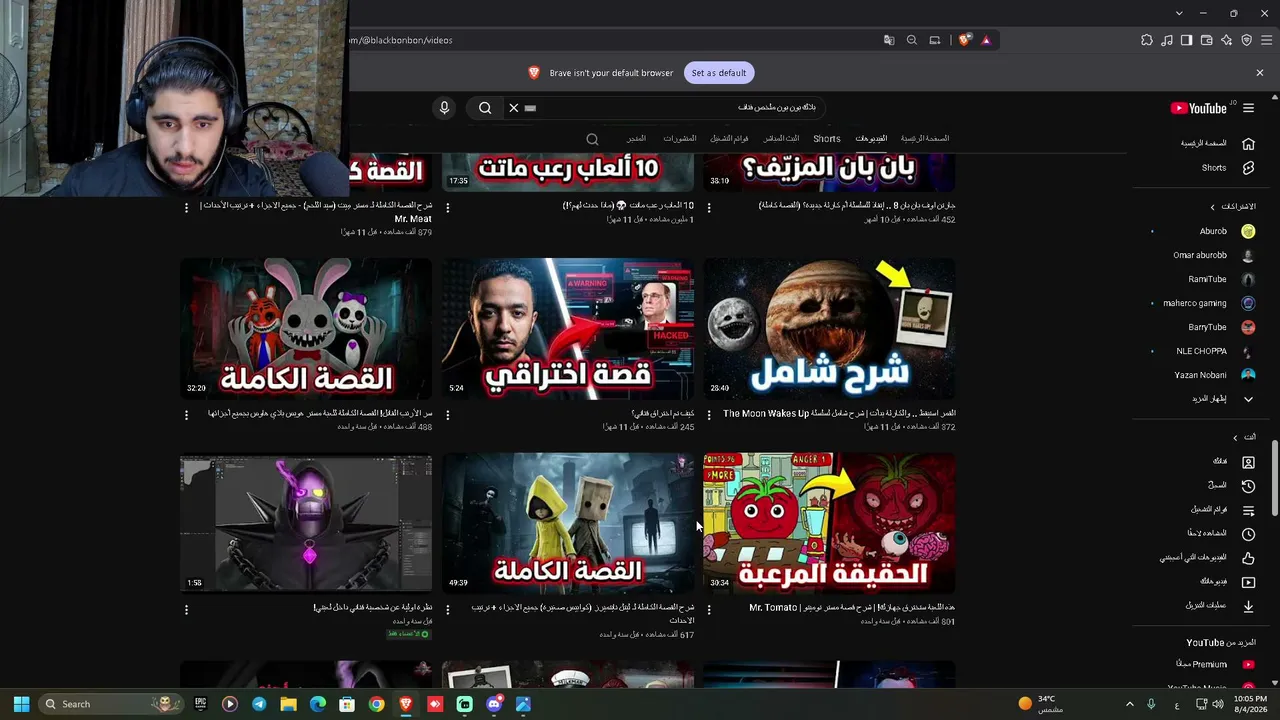
Task: Switch to the channel Shorts tab
Action: click(827, 139)
